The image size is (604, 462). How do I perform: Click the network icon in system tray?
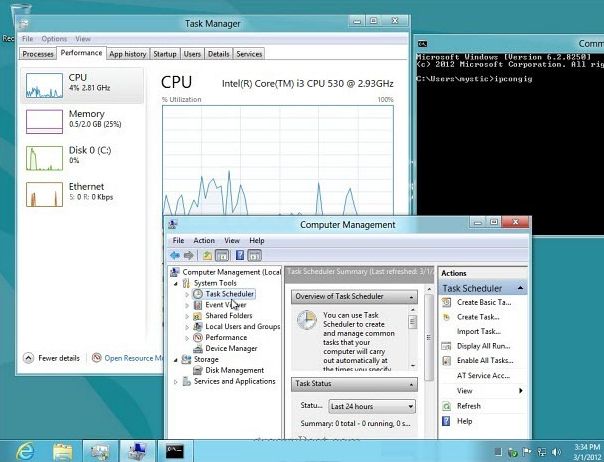pyautogui.click(x=542, y=452)
